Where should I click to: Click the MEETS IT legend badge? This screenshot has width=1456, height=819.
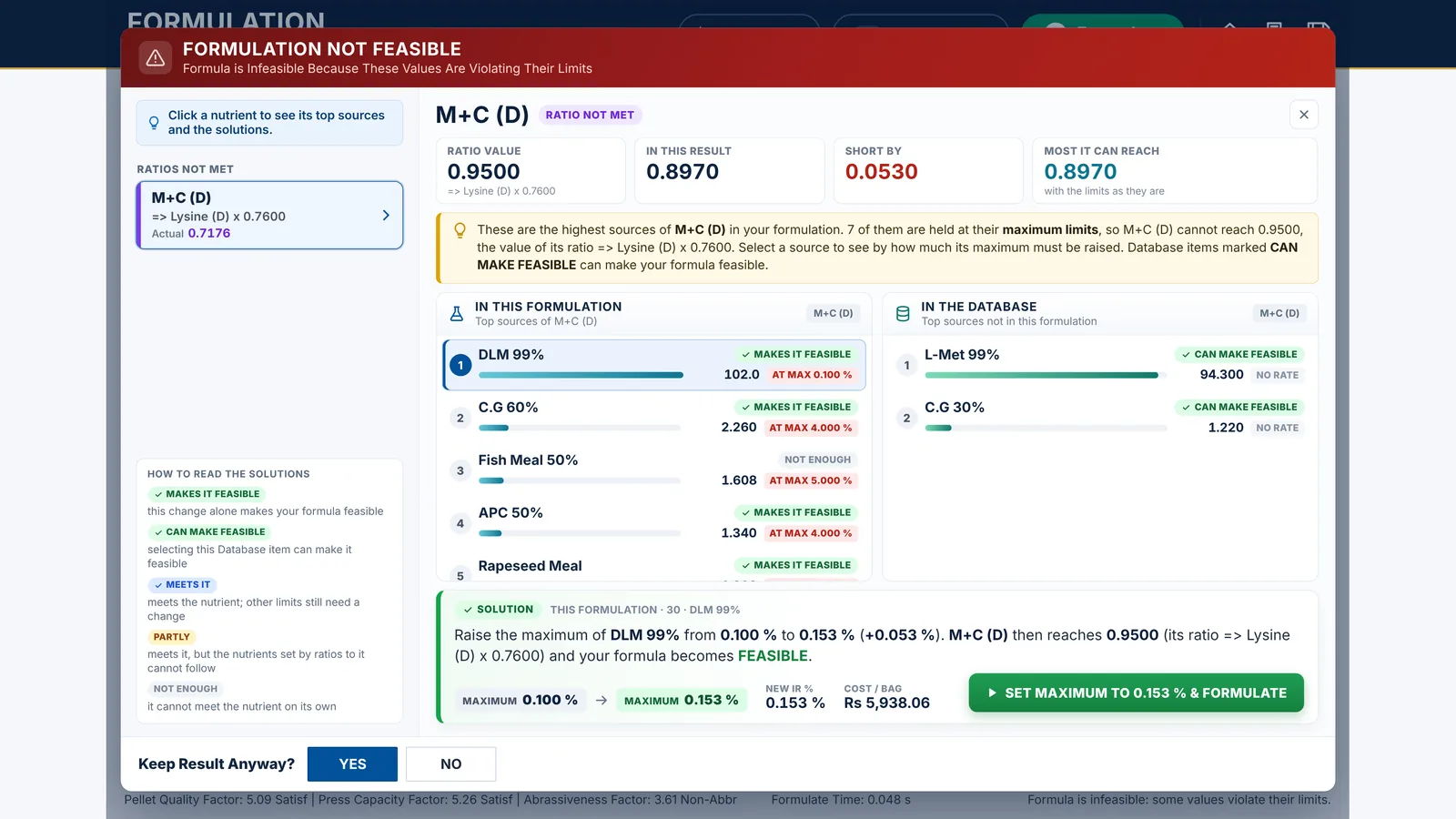pyautogui.click(x=182, y=585)
